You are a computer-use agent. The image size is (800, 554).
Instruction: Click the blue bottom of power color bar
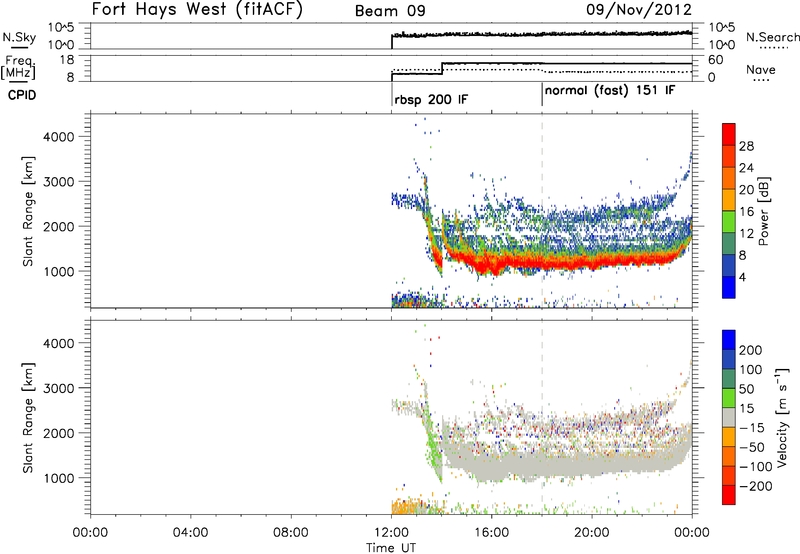pyautogui.click(x=729, y=287)
